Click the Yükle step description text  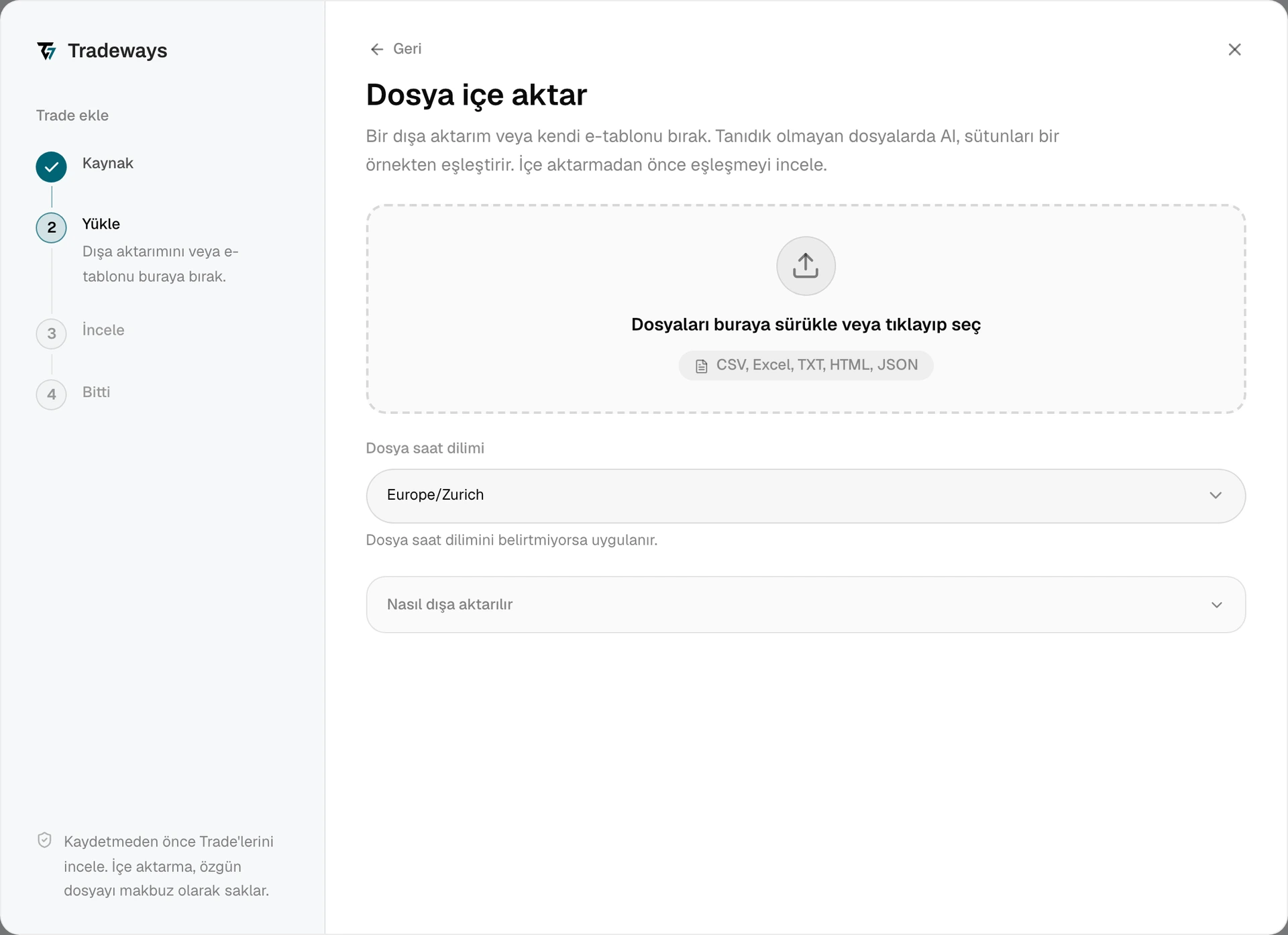coord(160,264)
